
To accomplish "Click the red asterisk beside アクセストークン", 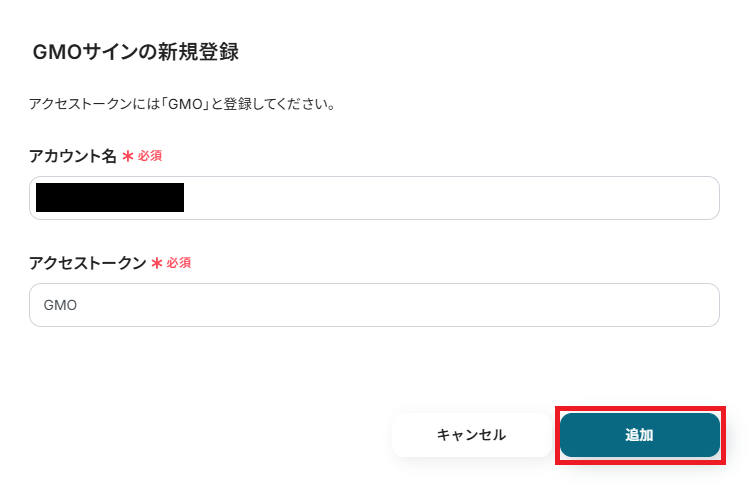I will click(156, 263).
